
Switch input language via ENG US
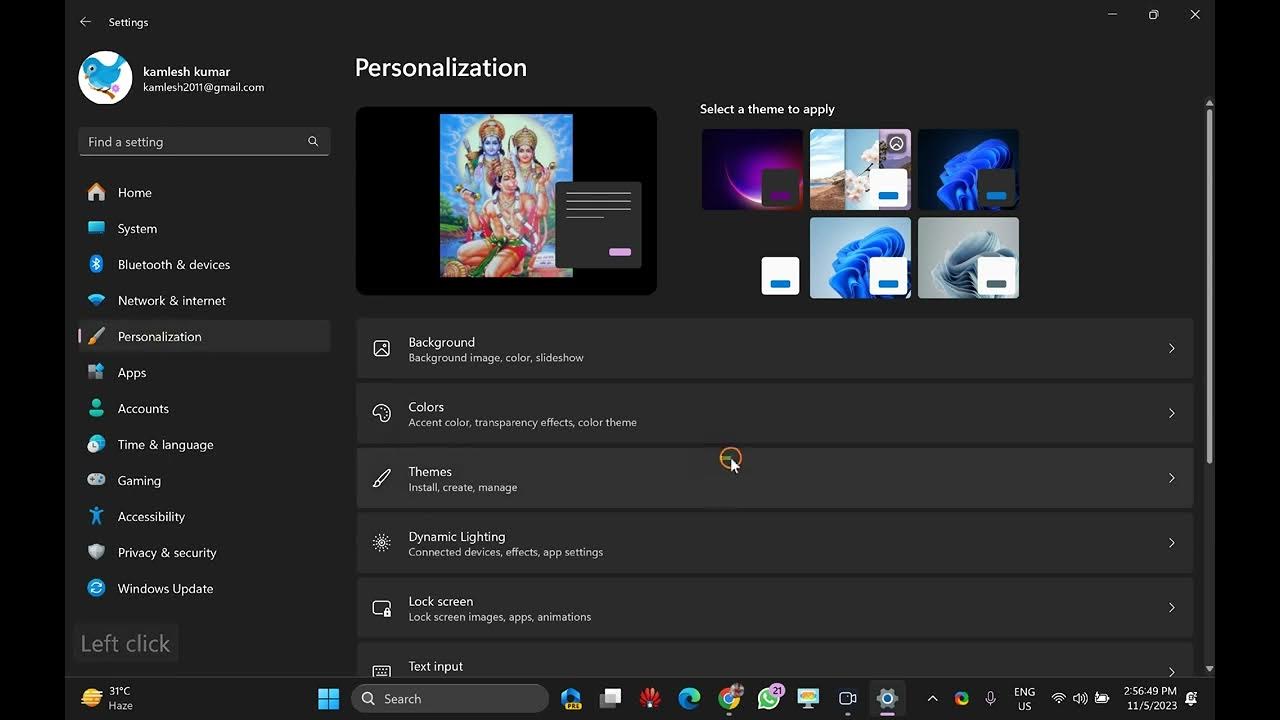(x=1024, y=699)
